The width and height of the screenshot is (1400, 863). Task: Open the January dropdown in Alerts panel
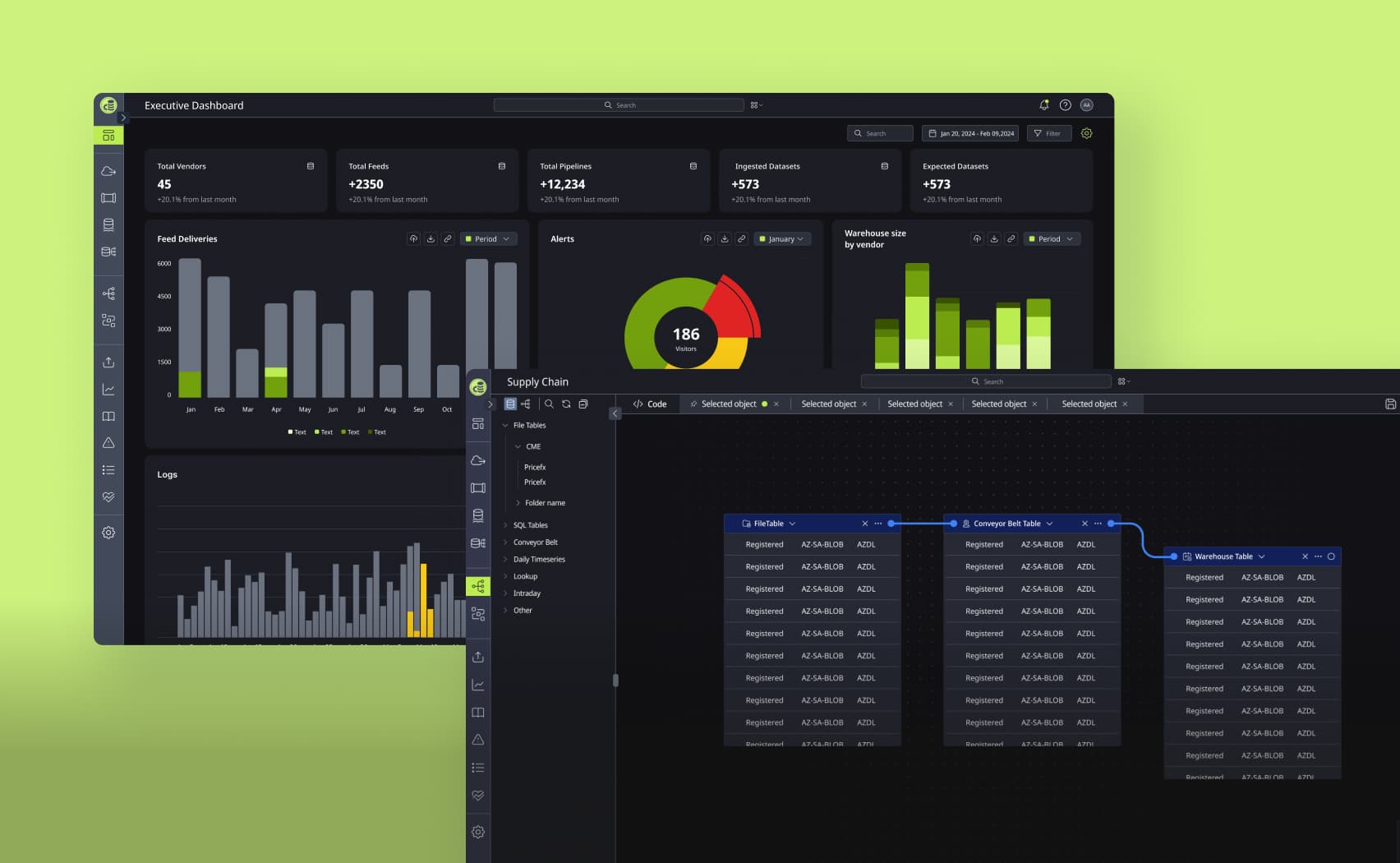point(783,239)
